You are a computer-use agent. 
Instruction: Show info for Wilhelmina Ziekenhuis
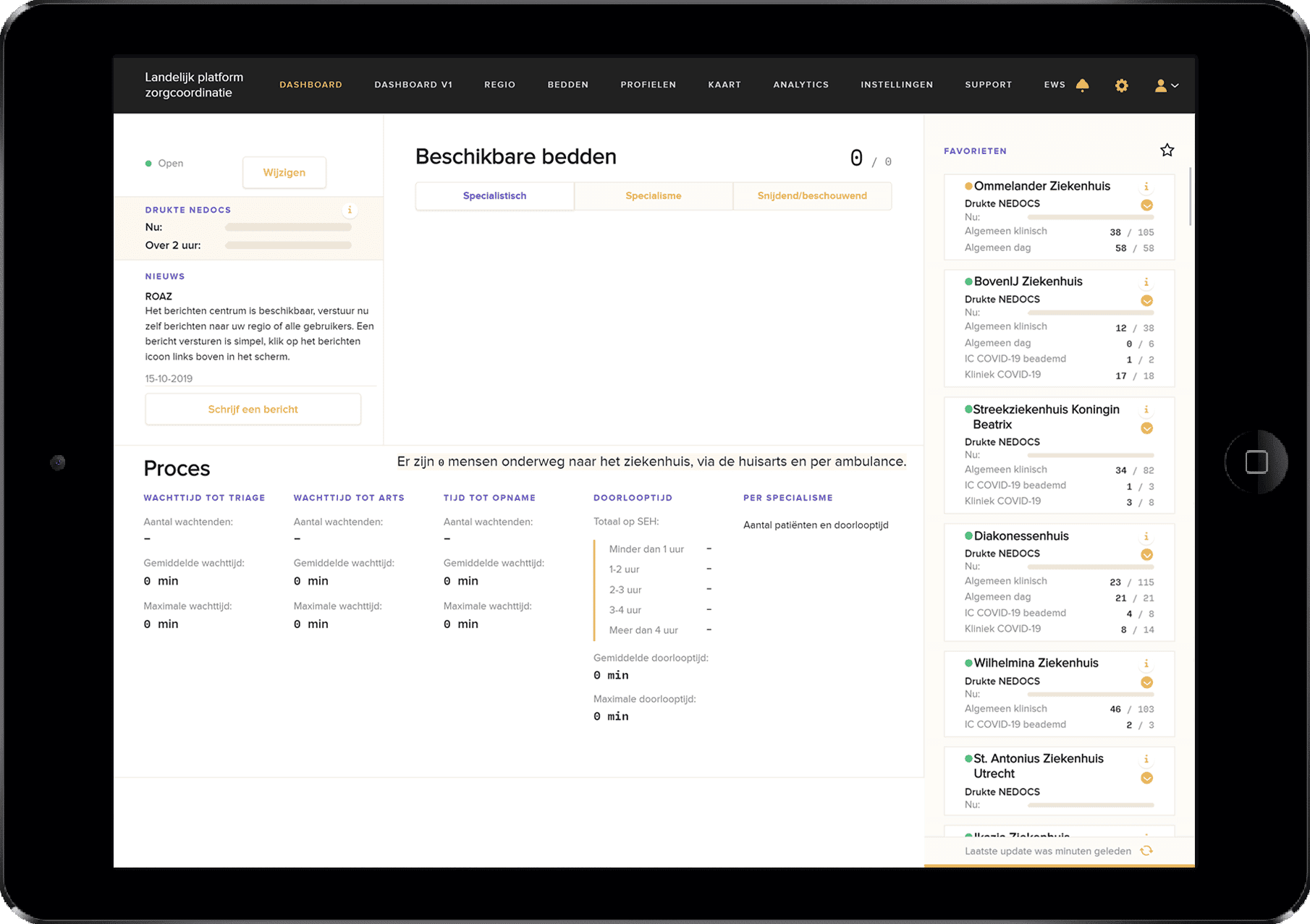tap(1146, 664)
